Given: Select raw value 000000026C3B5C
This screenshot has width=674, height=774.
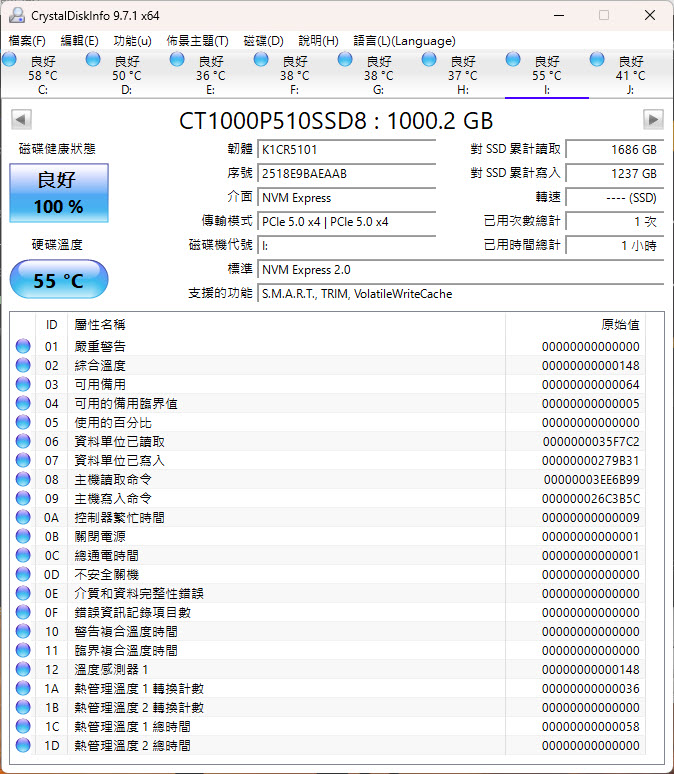Looking at the screenshot, I should coord(591,499).
